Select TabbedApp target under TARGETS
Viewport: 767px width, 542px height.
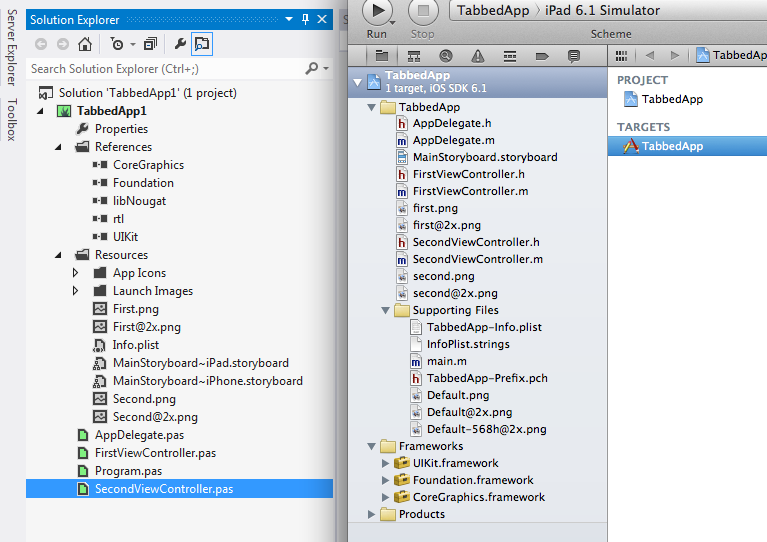point(687,146)
